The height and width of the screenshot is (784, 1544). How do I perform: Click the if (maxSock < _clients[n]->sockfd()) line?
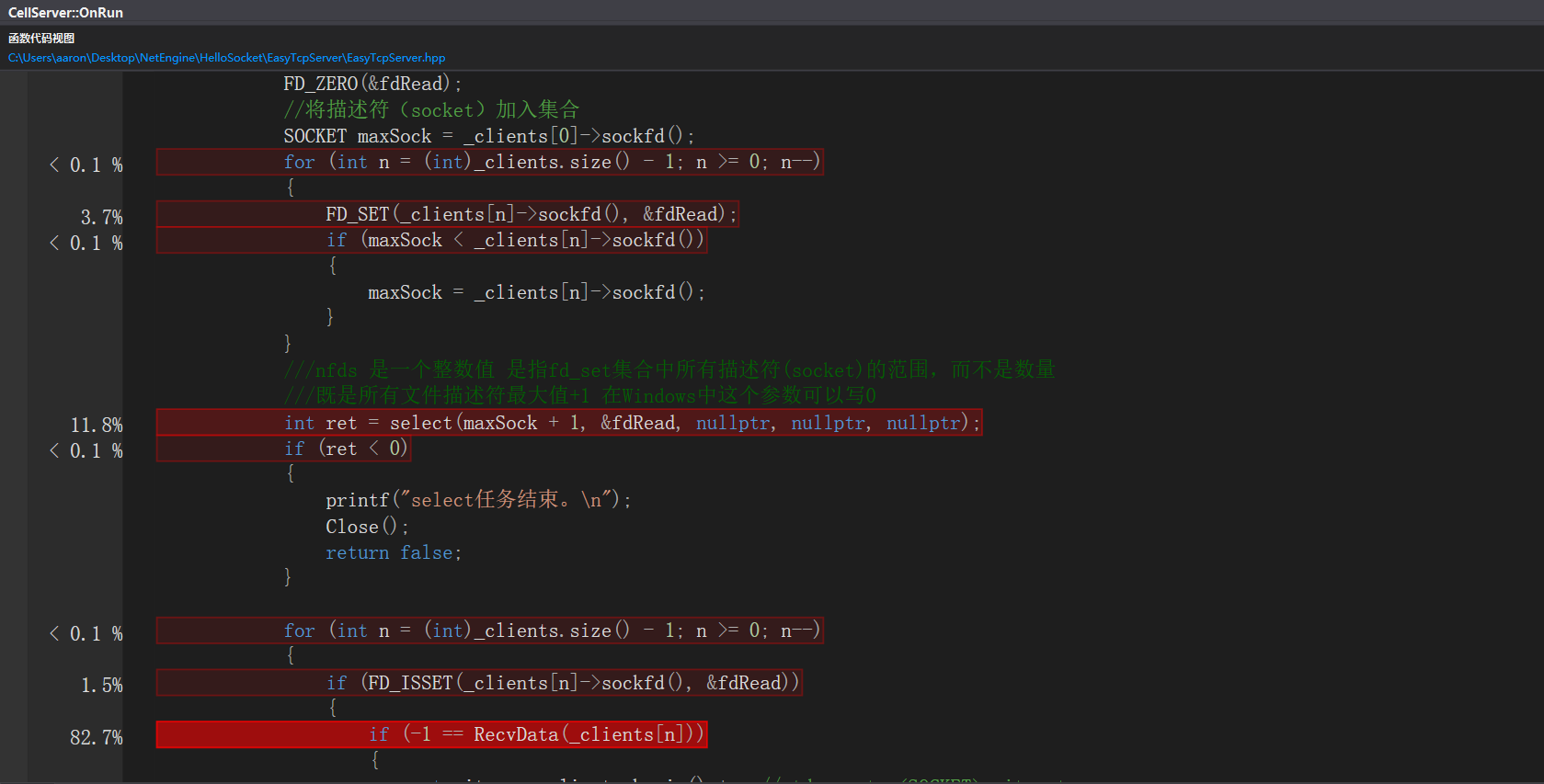click(431, 240)
